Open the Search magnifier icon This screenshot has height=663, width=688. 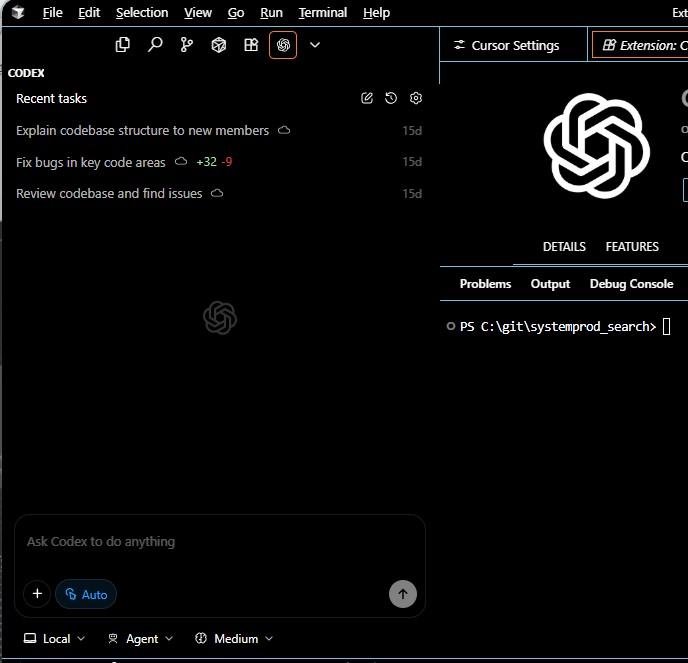click(155, 45)
